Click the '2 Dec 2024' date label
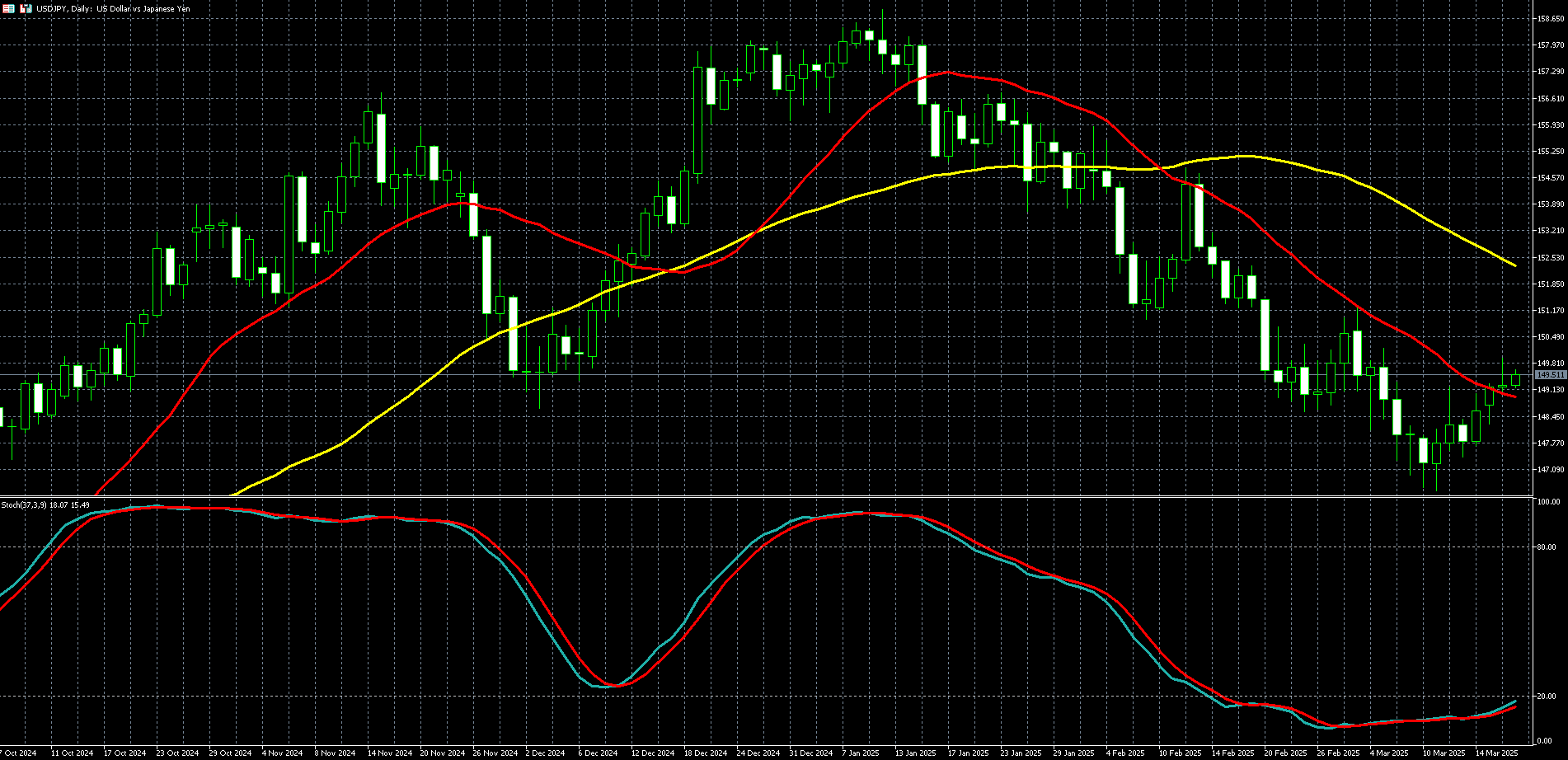 (x=547, y=753)
